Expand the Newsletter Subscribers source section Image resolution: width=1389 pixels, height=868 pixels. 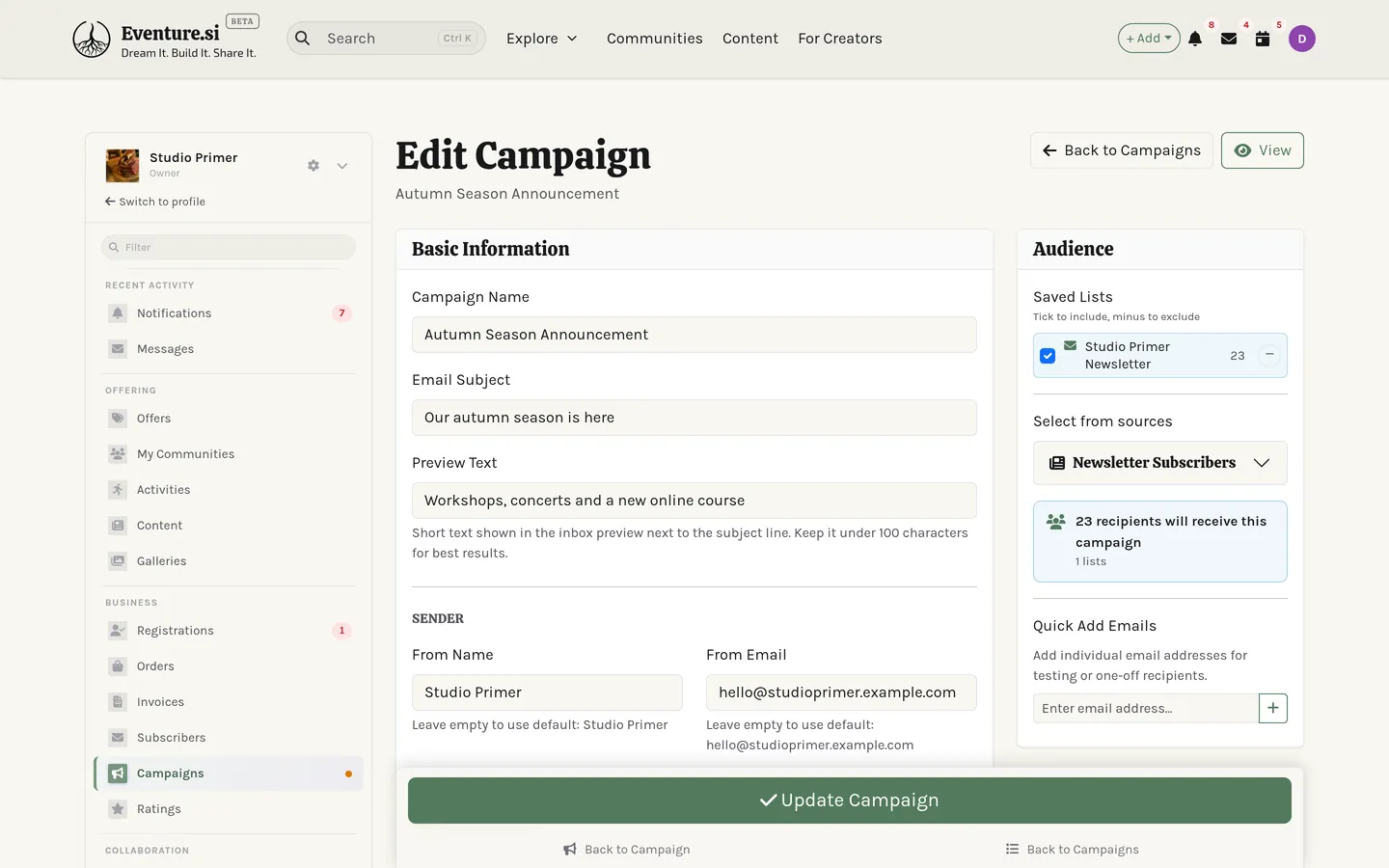coord(1159,463)
